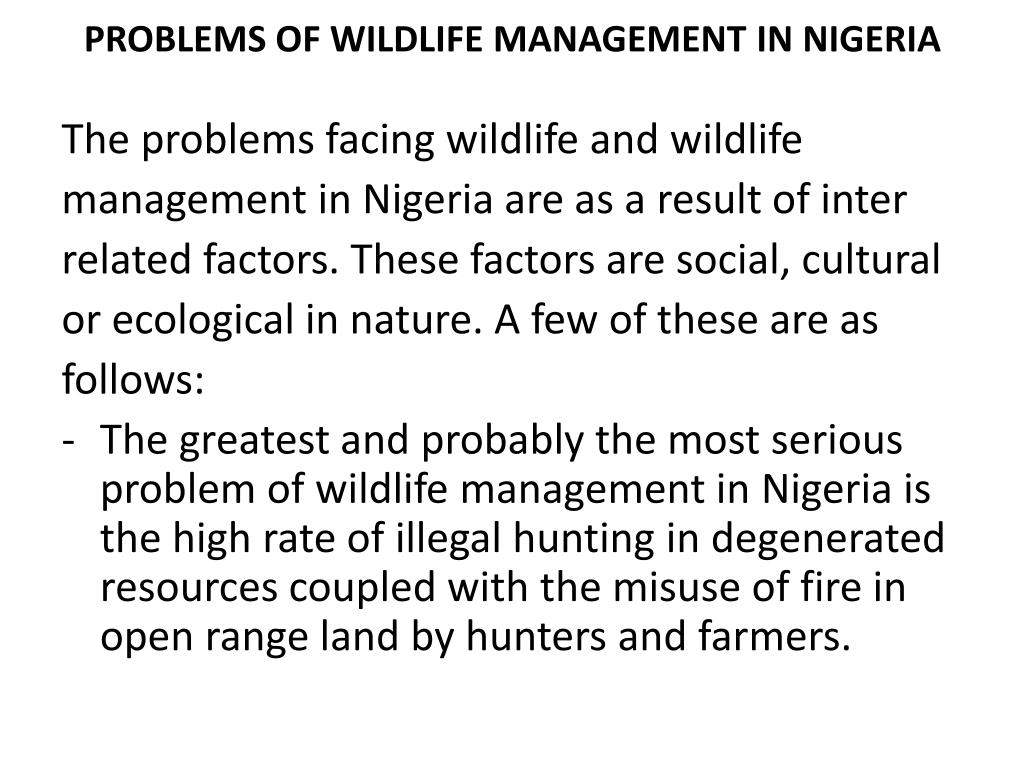Click the word 'farmers.' ending the slide
Screen dimensions: 1024x768
tap(775, 636)
